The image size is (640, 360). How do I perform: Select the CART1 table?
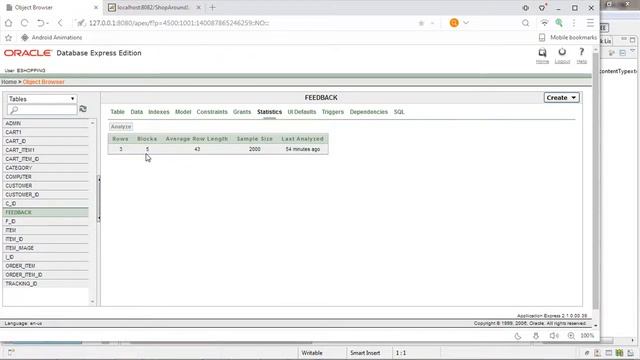tap(46, 132)
